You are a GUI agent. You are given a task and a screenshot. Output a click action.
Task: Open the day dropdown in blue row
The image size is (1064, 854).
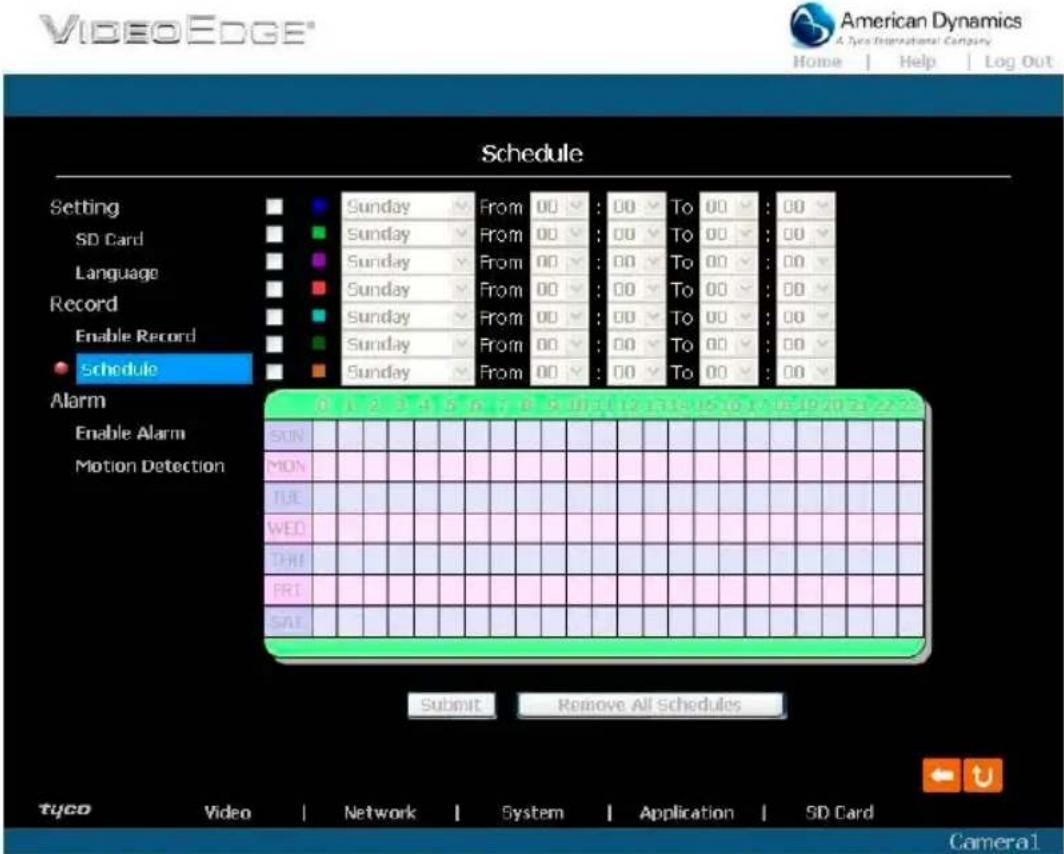click(x=407, y=206)
